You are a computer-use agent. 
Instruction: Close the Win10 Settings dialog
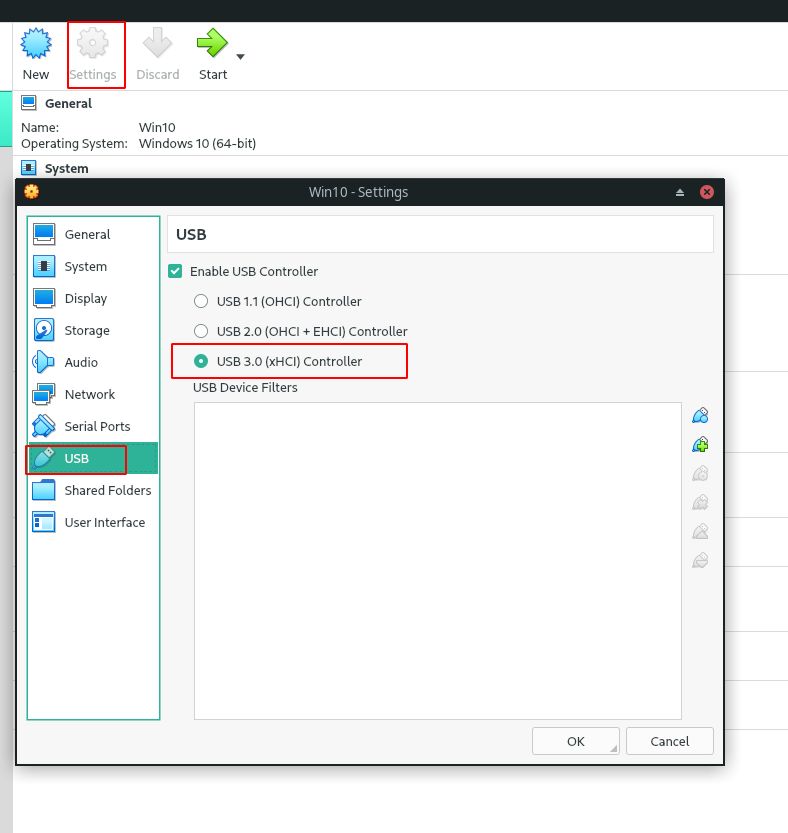pos(707,192)
